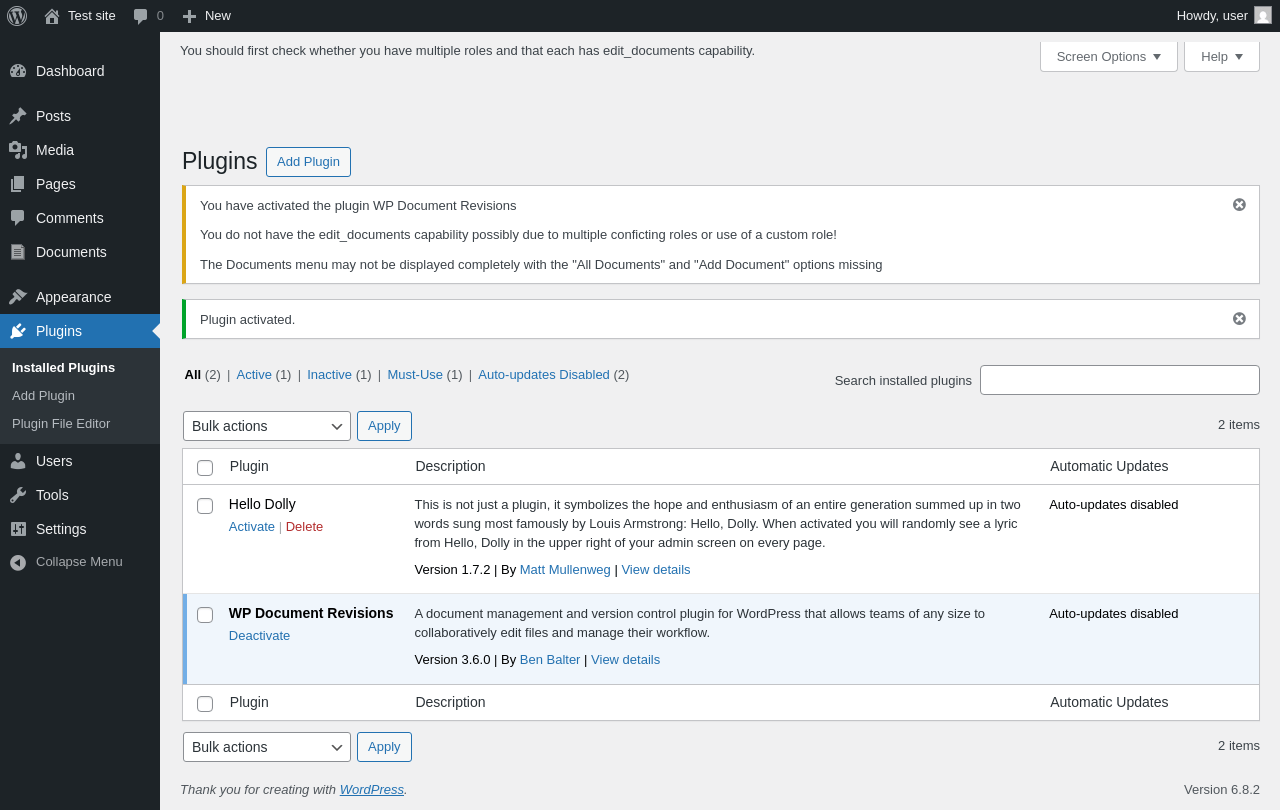Click the WordPress link in footer
Image resolution: width=1280 pixels, height=810 pixels.
[372, 790]
